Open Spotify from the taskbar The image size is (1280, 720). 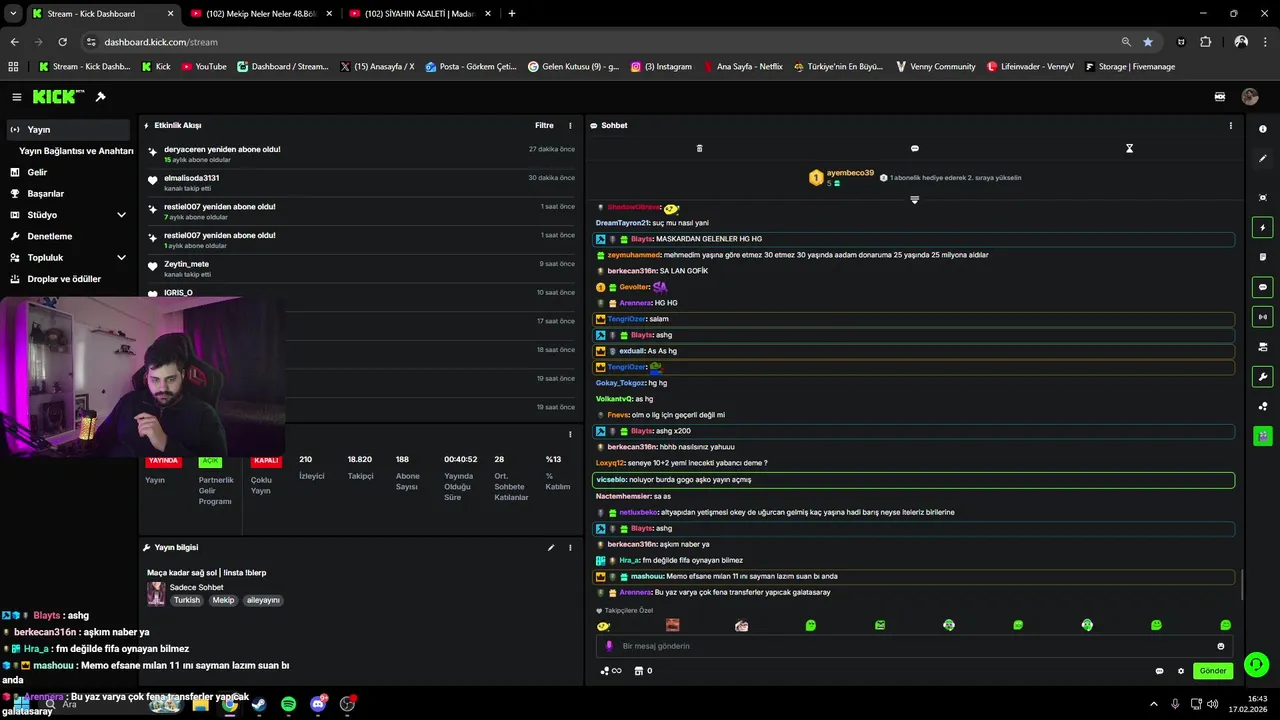[x=288, y=704]
